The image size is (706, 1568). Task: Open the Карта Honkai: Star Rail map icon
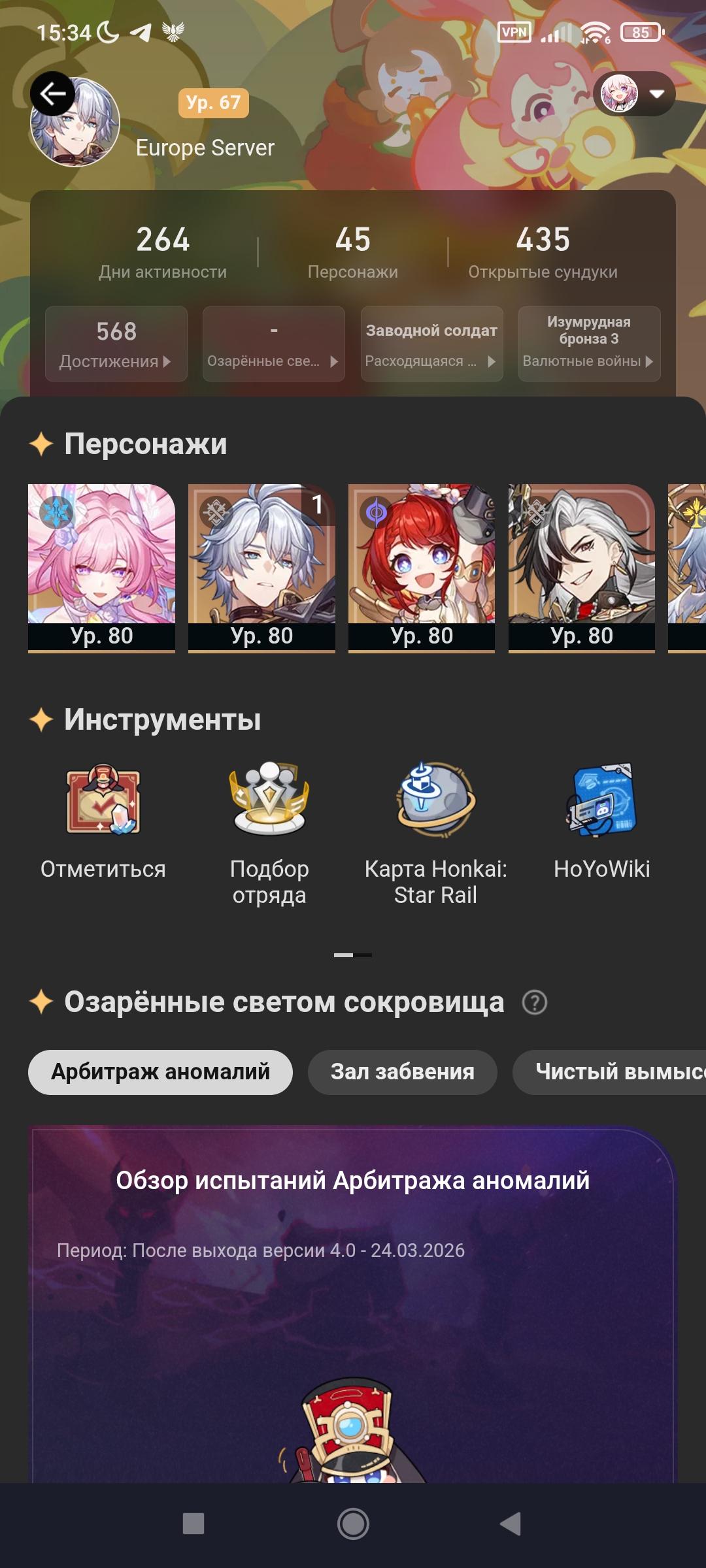pos(436,799)
